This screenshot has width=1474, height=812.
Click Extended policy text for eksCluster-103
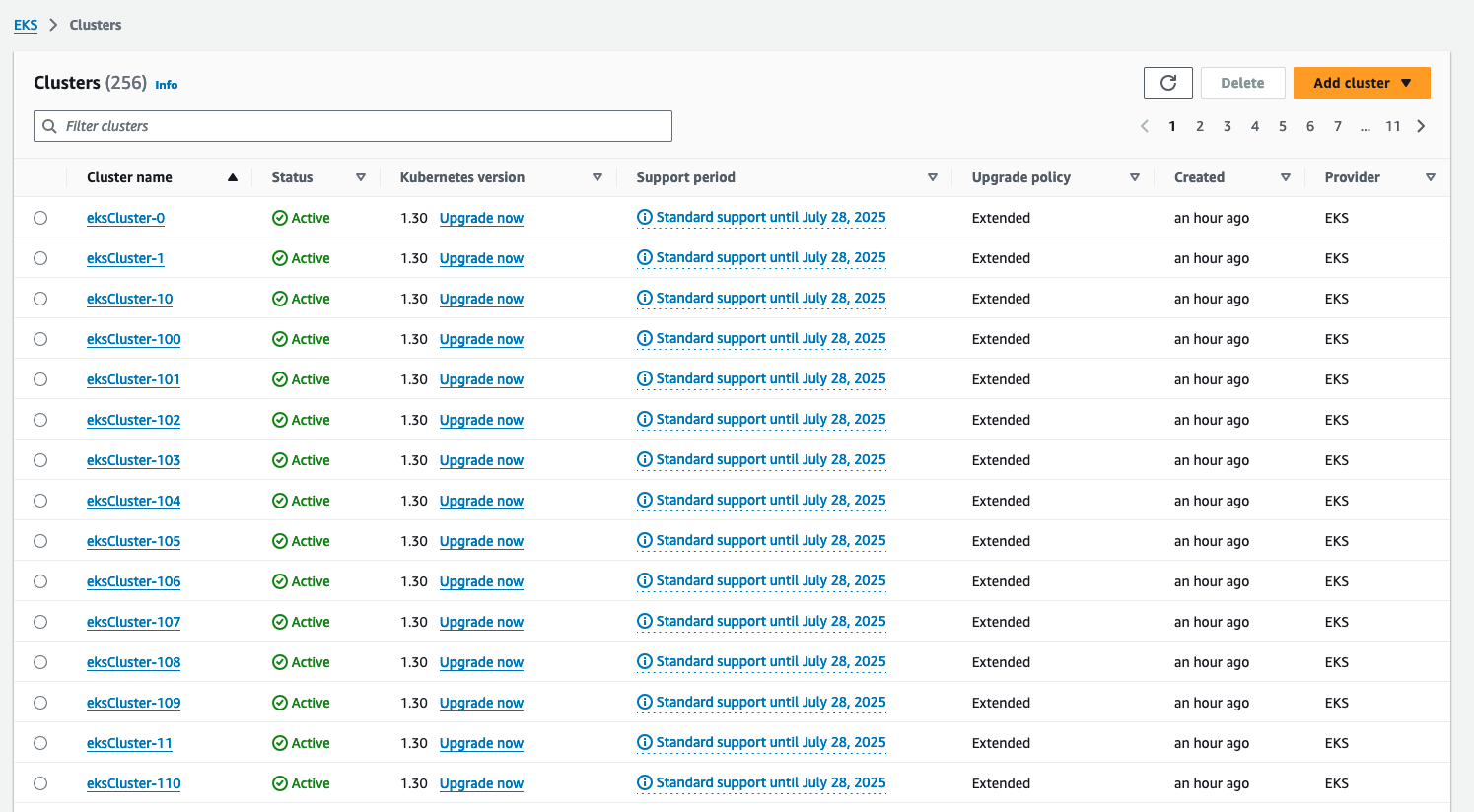pos(1001,460)
